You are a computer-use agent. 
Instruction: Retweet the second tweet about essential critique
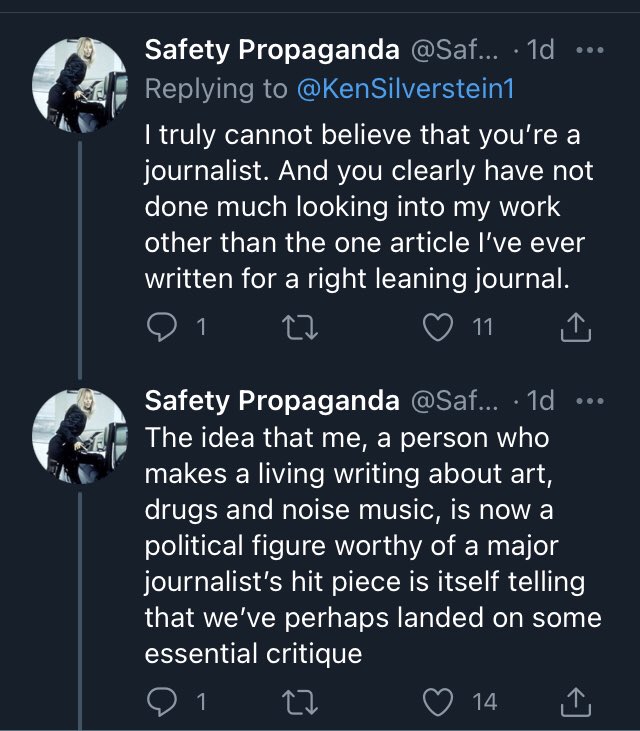coord(297,702)
